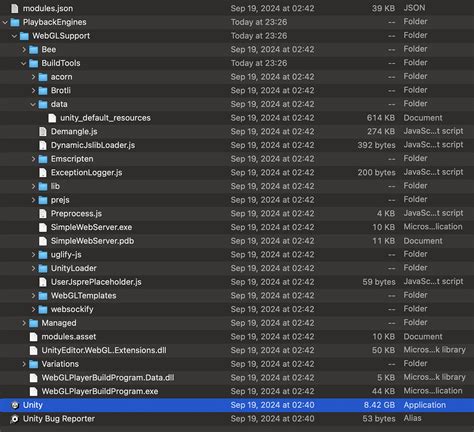Click the Brotli folder icon
This screenshot has height=432, width=474.
(43, 91)
